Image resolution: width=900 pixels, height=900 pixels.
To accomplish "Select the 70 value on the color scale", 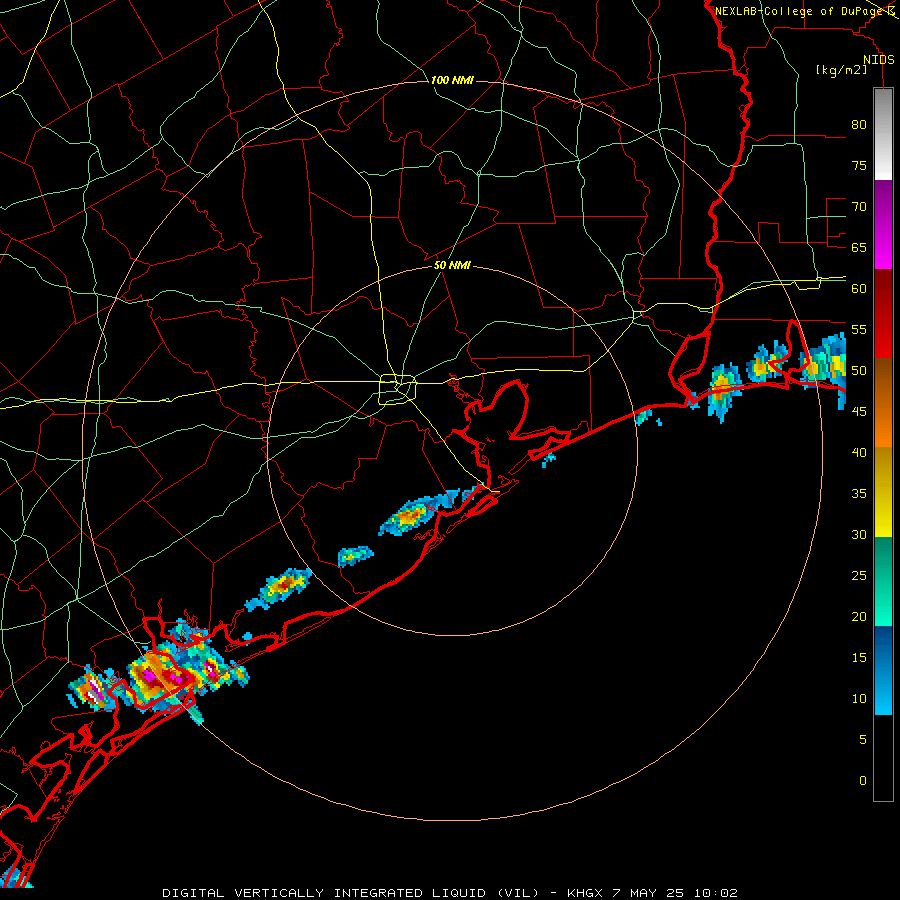I will coord(859,207).
